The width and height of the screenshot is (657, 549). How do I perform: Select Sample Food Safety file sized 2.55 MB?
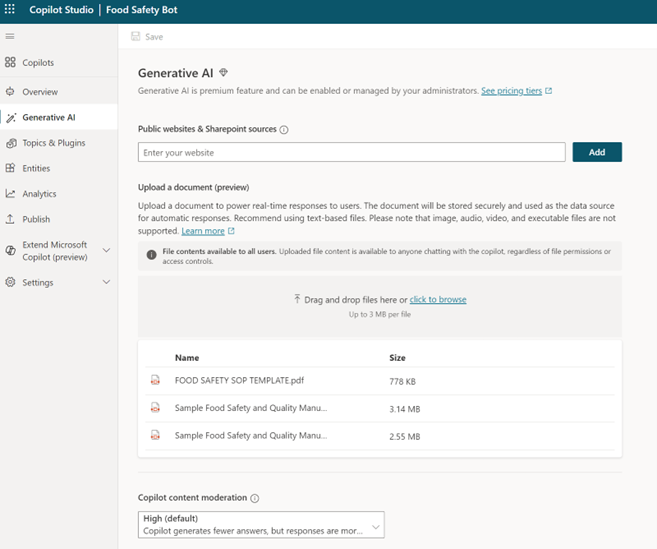(251, 435)
